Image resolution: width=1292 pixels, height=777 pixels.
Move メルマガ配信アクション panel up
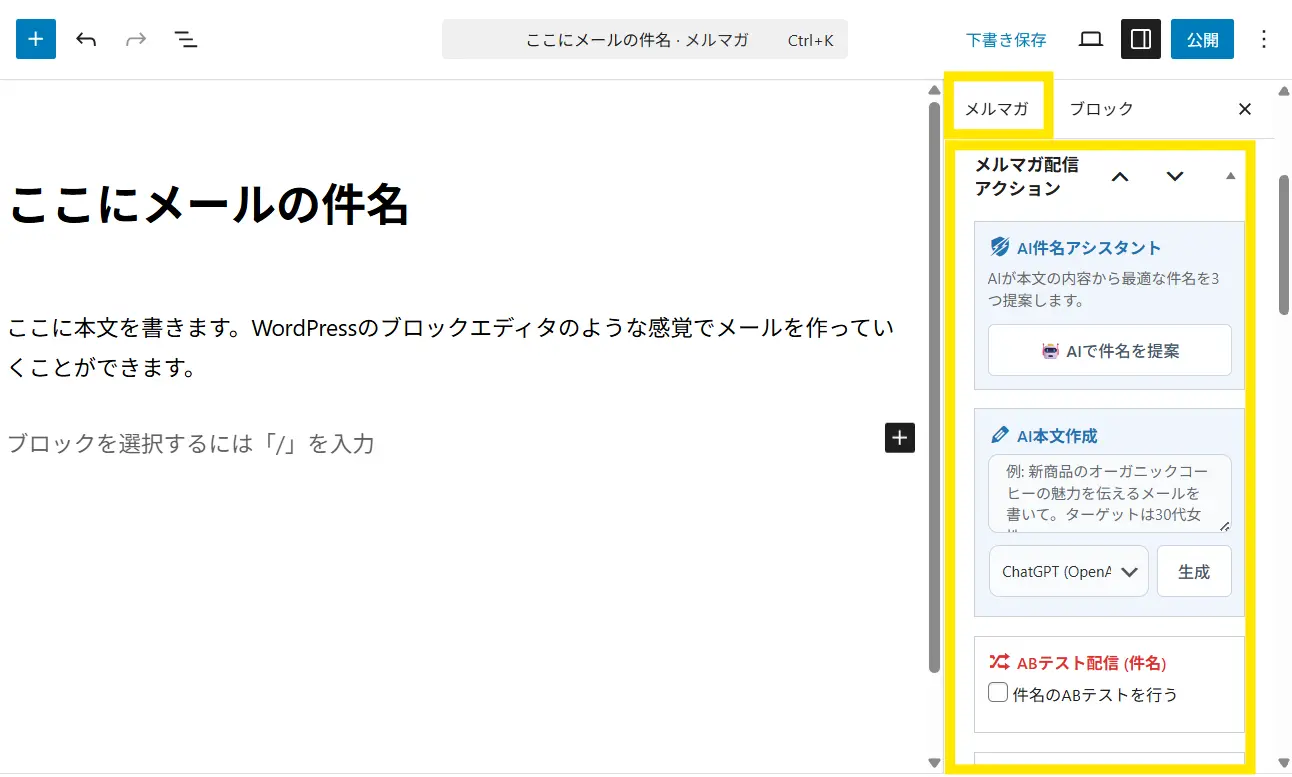pyautogui.click(x=1120, y=177)
